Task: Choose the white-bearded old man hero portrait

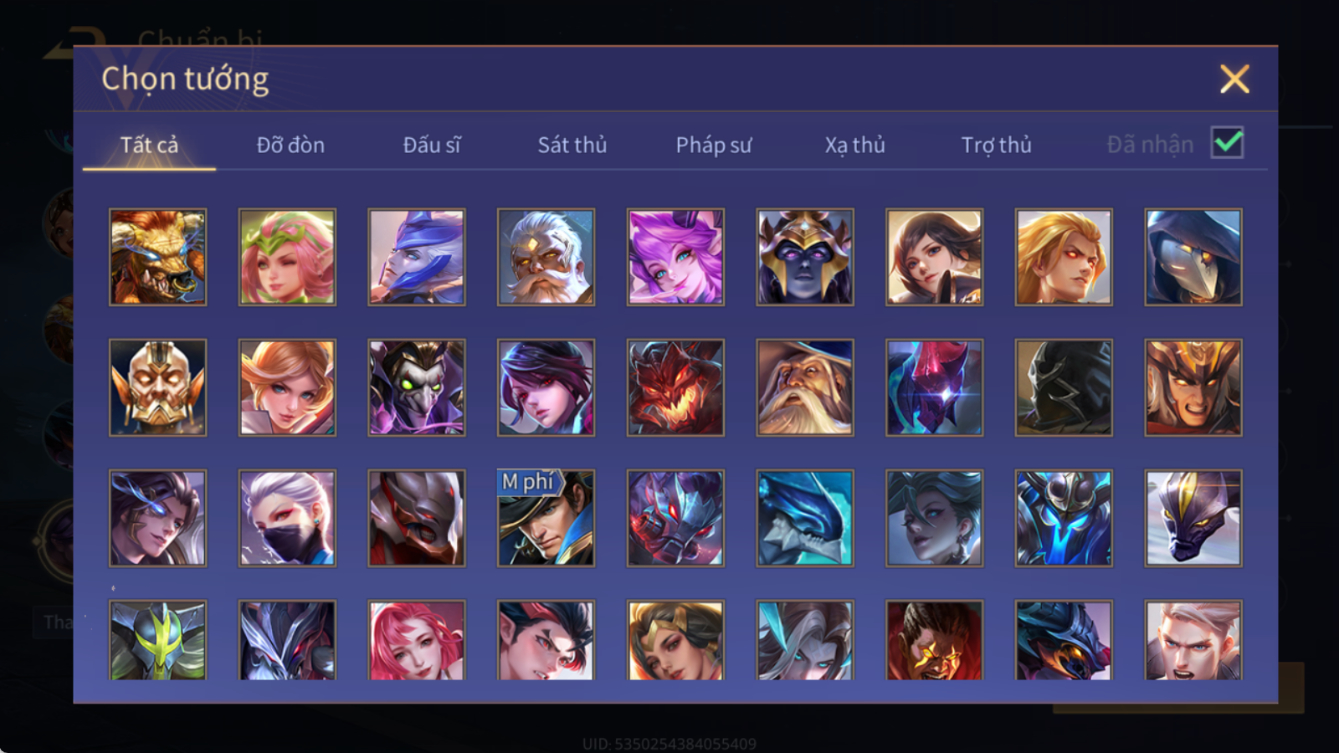Action: (546, 257)
